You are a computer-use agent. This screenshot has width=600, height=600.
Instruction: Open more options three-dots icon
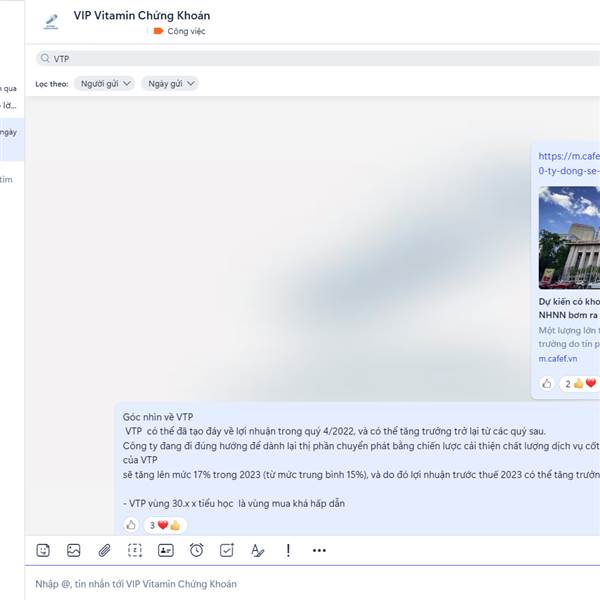click(319, 550)
